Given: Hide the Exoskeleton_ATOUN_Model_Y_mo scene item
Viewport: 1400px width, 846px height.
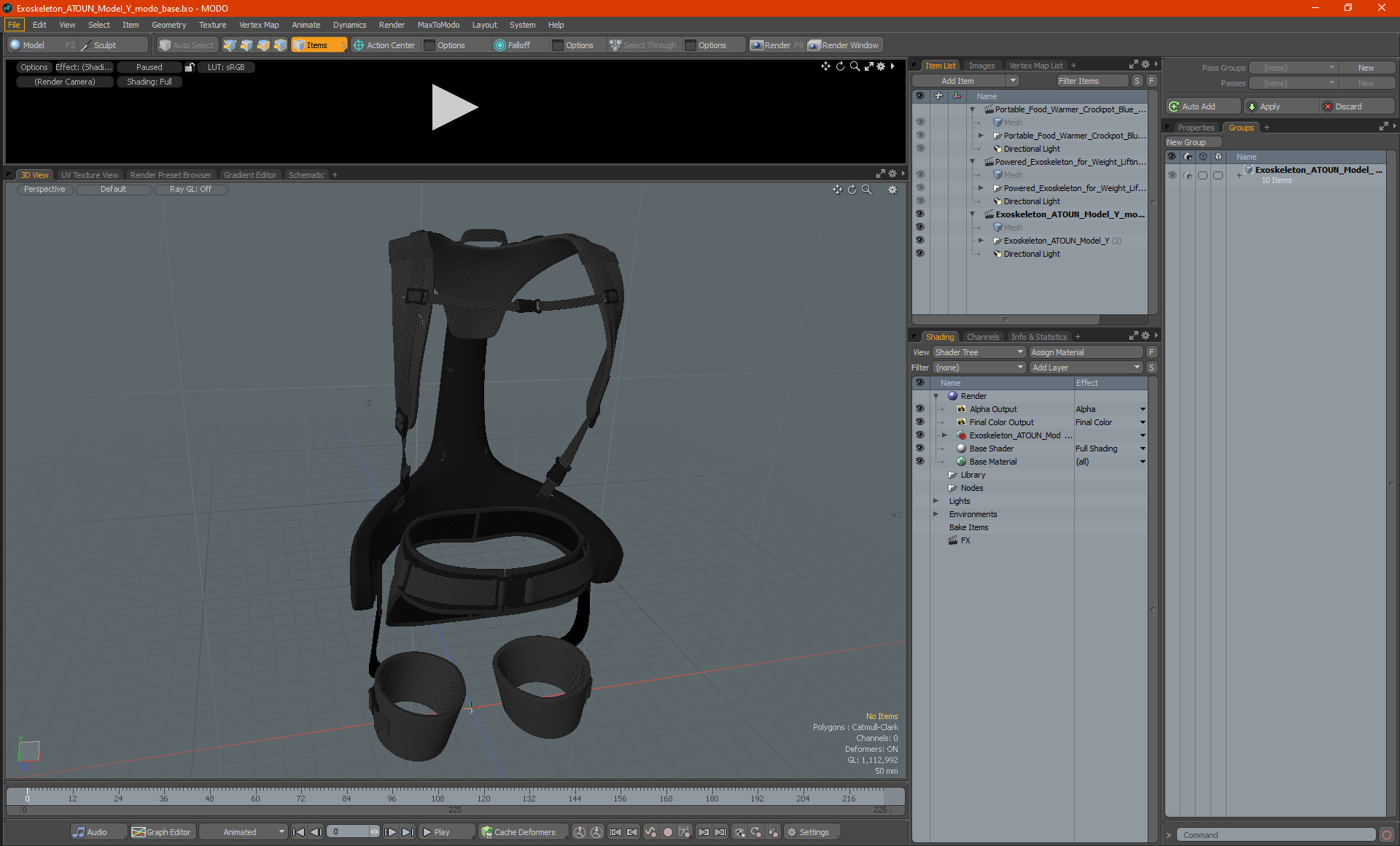Looking at the screenshot, I should 919,214.
